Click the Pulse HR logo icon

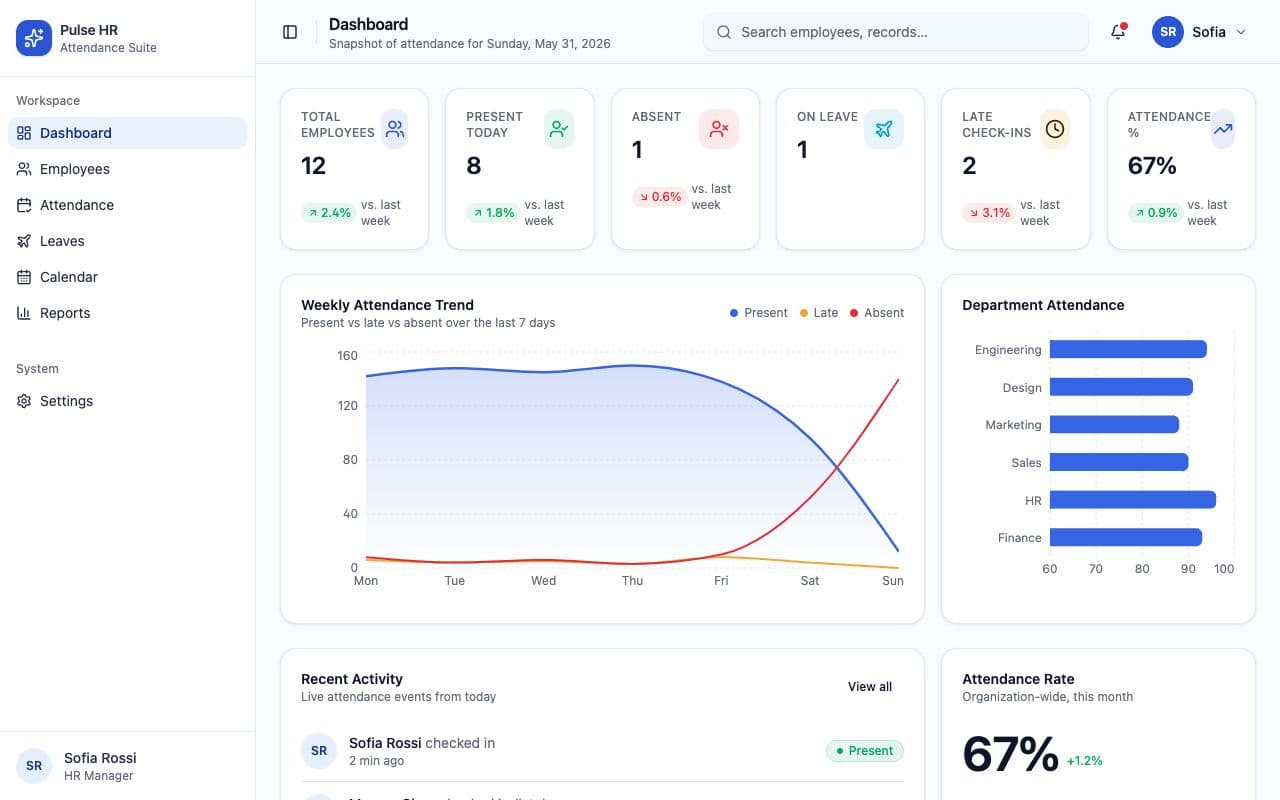coord(34,38)
